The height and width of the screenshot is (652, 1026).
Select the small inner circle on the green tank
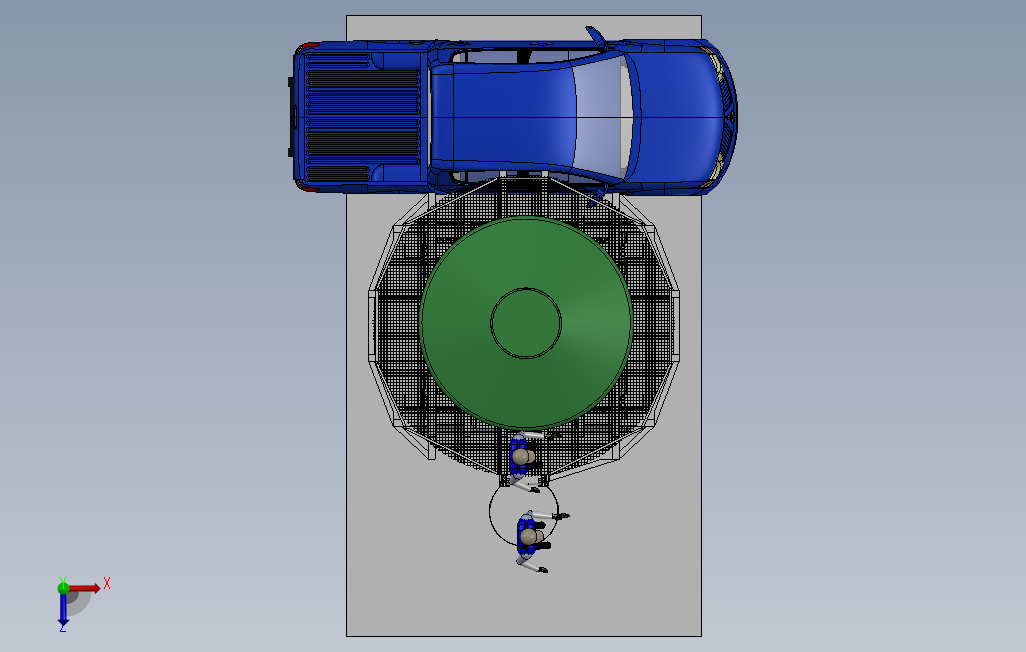[x=526, y=323]
